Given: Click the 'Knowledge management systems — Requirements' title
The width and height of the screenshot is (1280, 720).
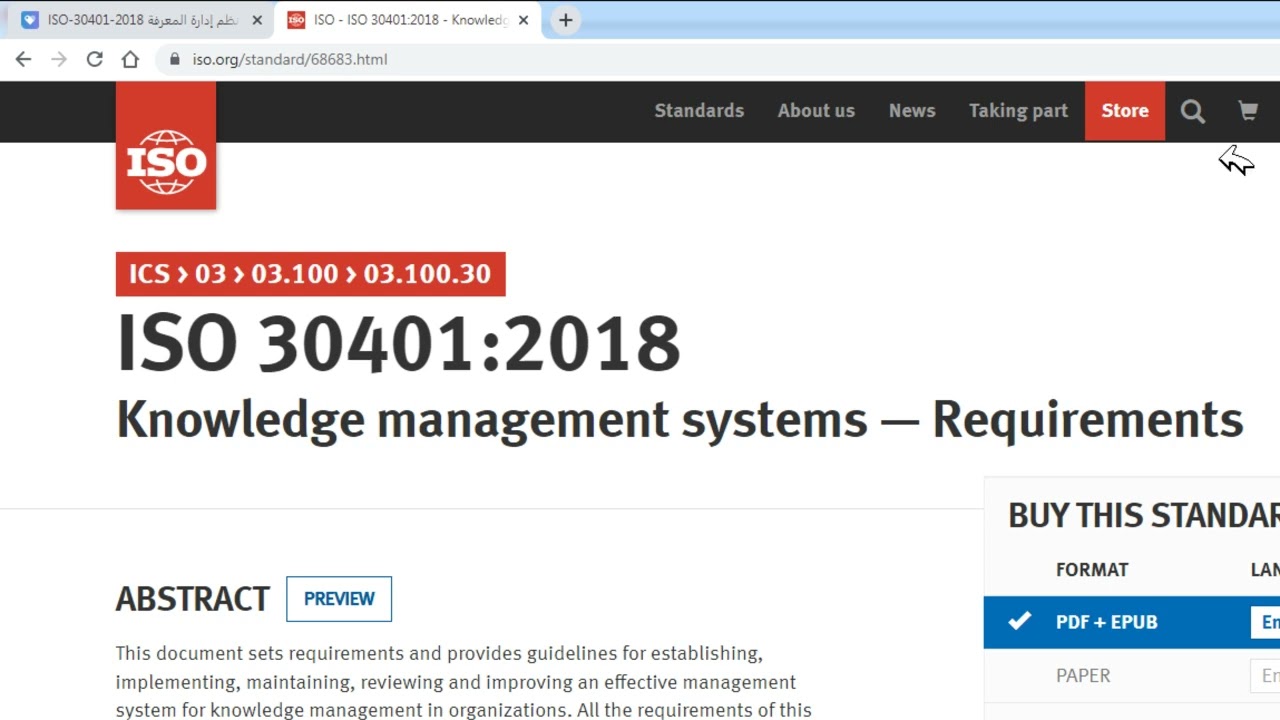Looking at the screenshot, I should click(680, 419).
